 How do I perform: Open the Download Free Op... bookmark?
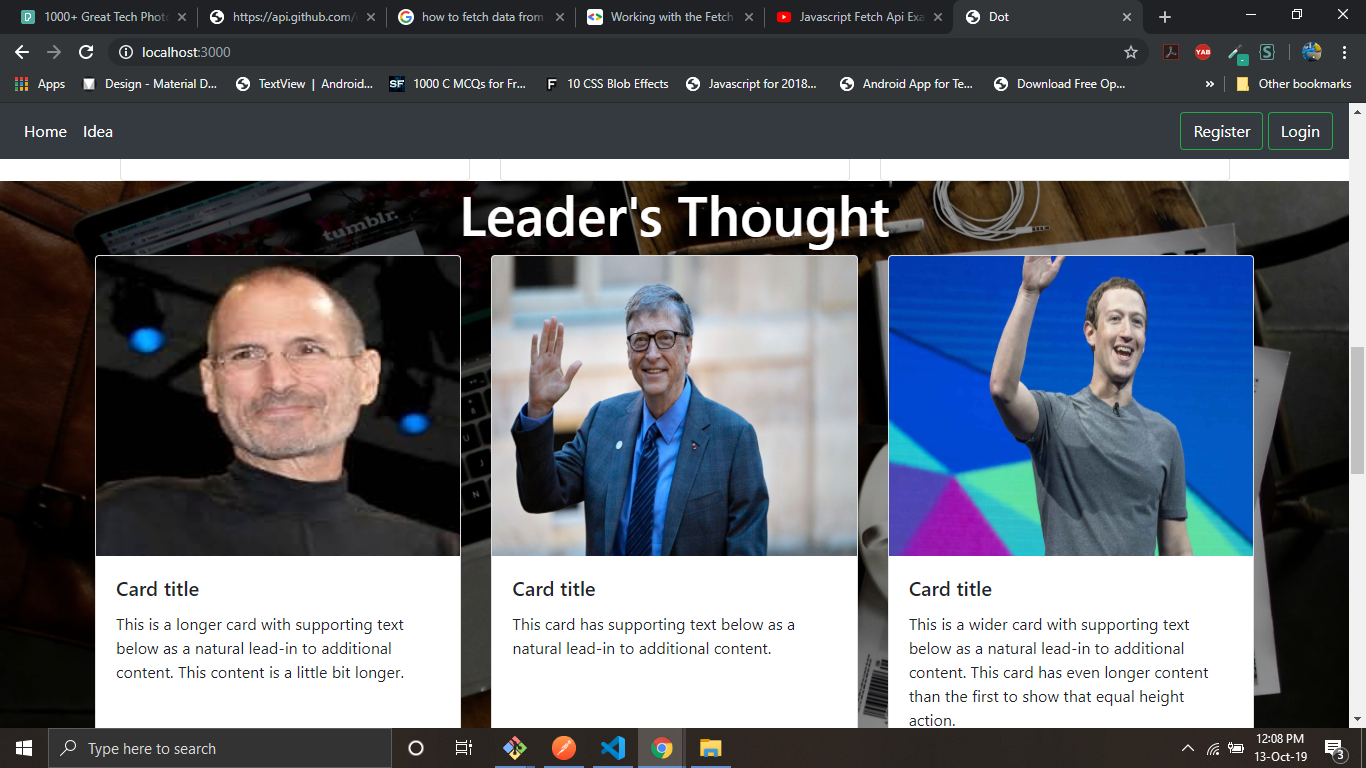1059,84
